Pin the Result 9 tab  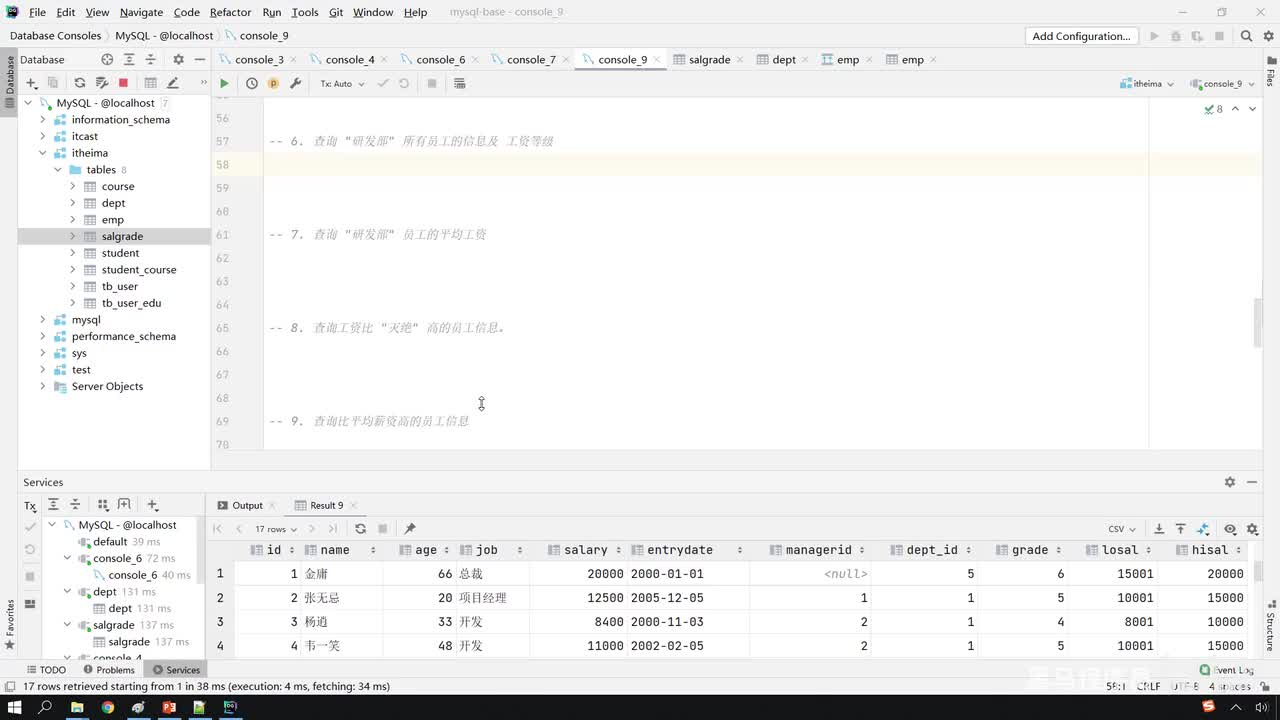409,529
